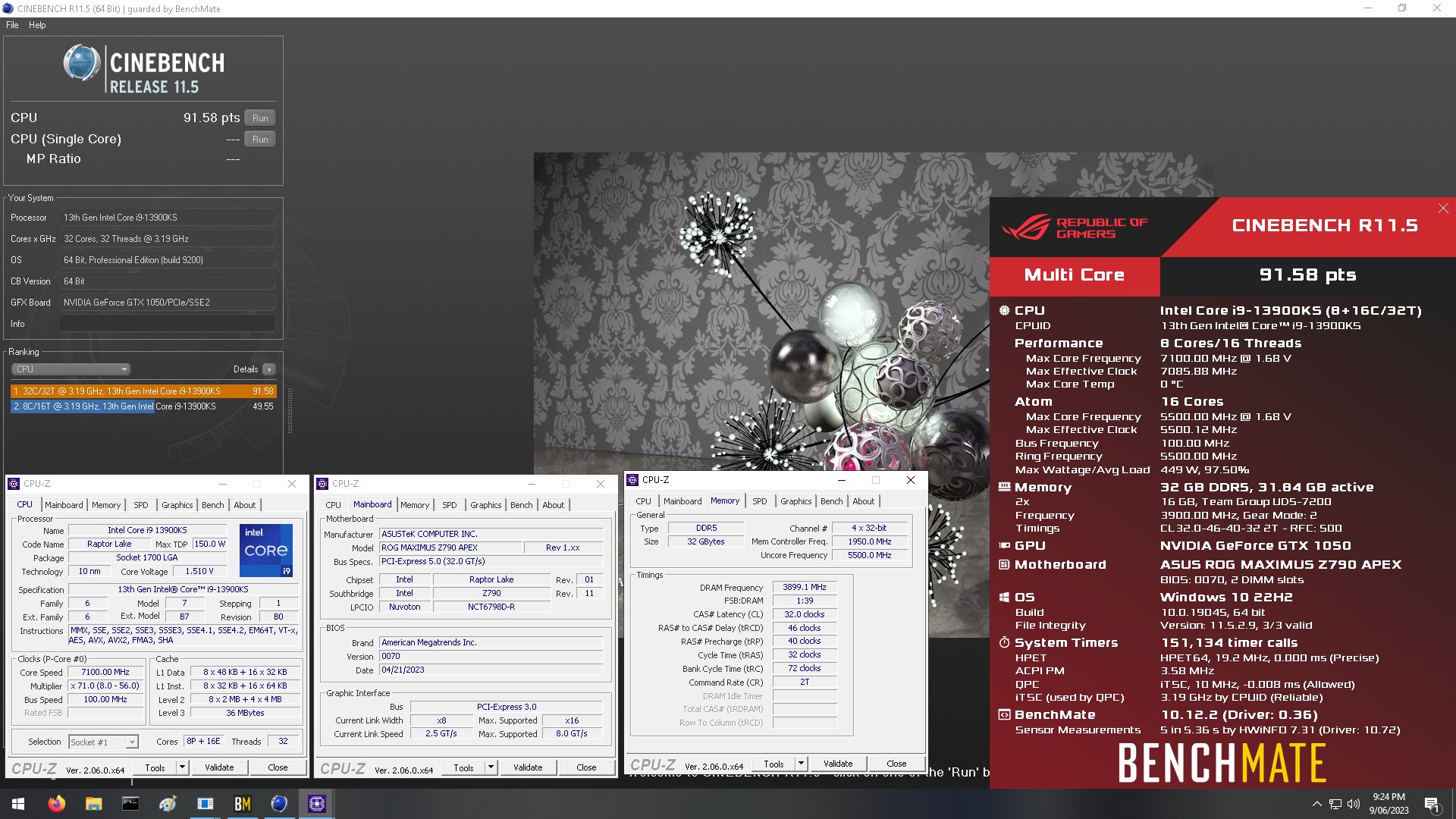This screenshot has width=1456, height=819.
Task: Click Close button in Mainboard CPU-Z window
Action: coord(586,767)
